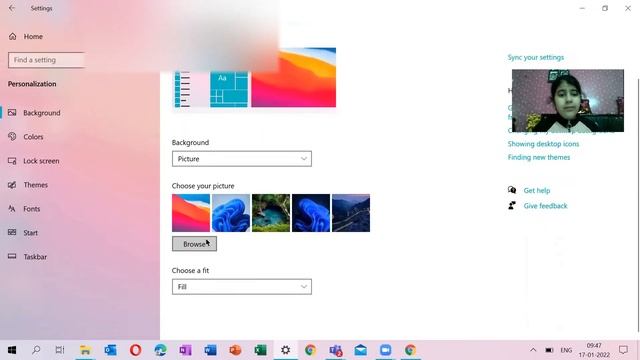Viewport: 640px width, 360px height.
Task: Open the Sync your settings link
Action: tap(536, 58)
